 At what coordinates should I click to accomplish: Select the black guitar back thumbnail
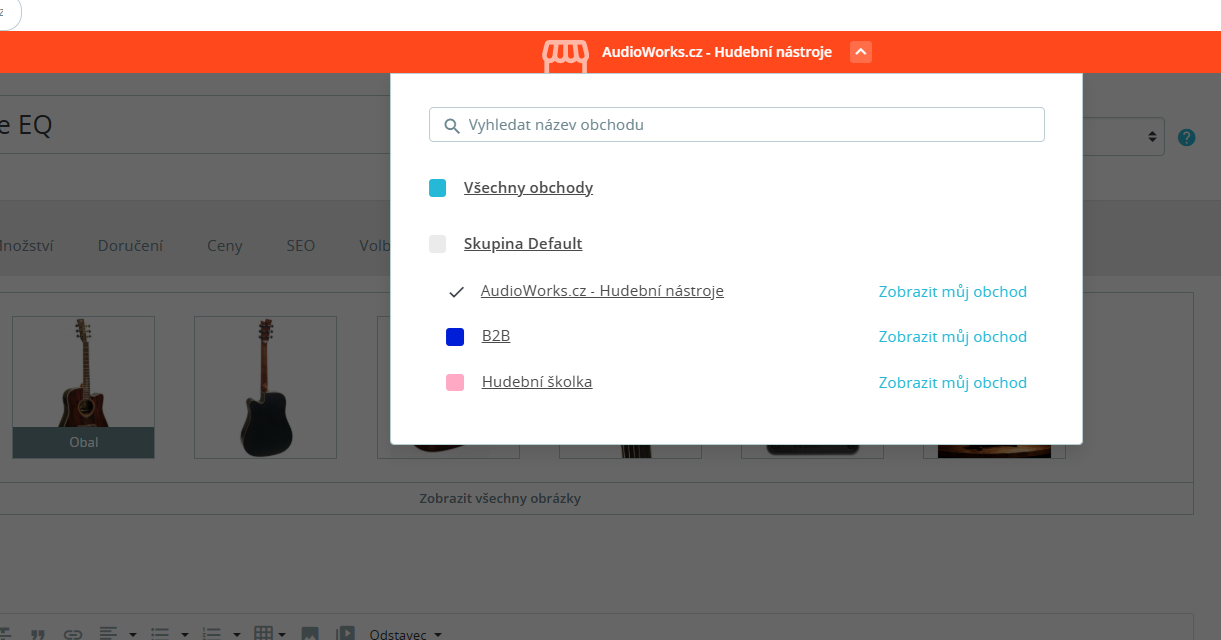[265, 388]
